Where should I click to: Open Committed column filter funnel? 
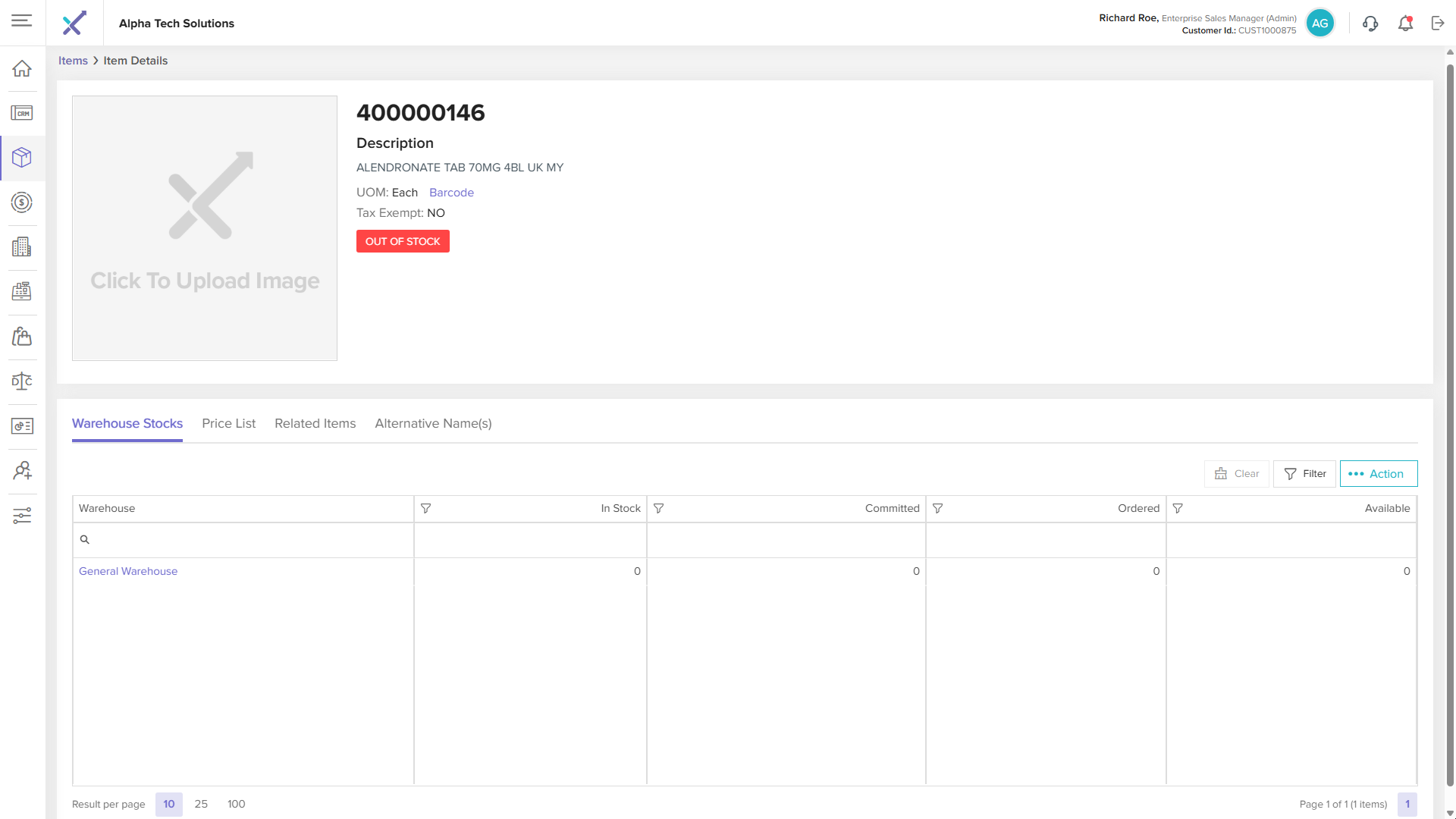pos(659,509)
